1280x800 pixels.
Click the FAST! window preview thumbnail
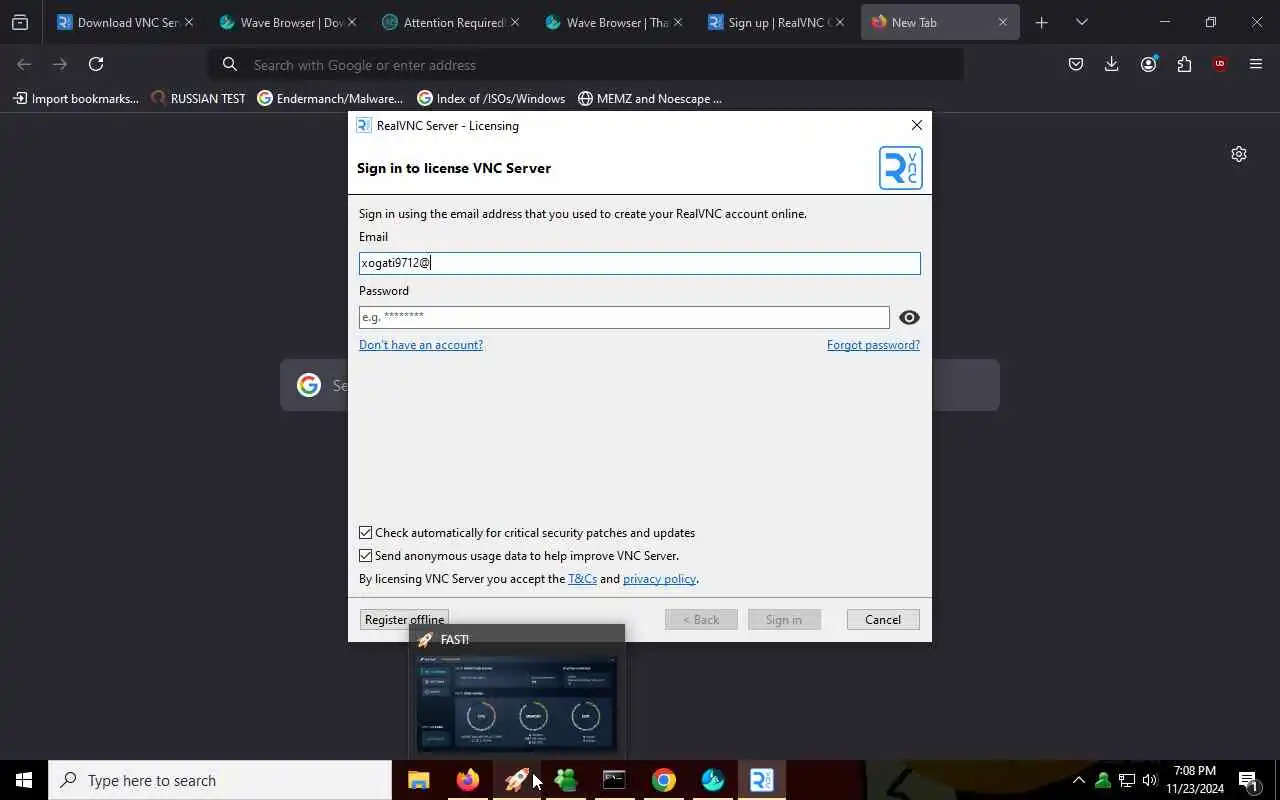[x=517, y=703]
